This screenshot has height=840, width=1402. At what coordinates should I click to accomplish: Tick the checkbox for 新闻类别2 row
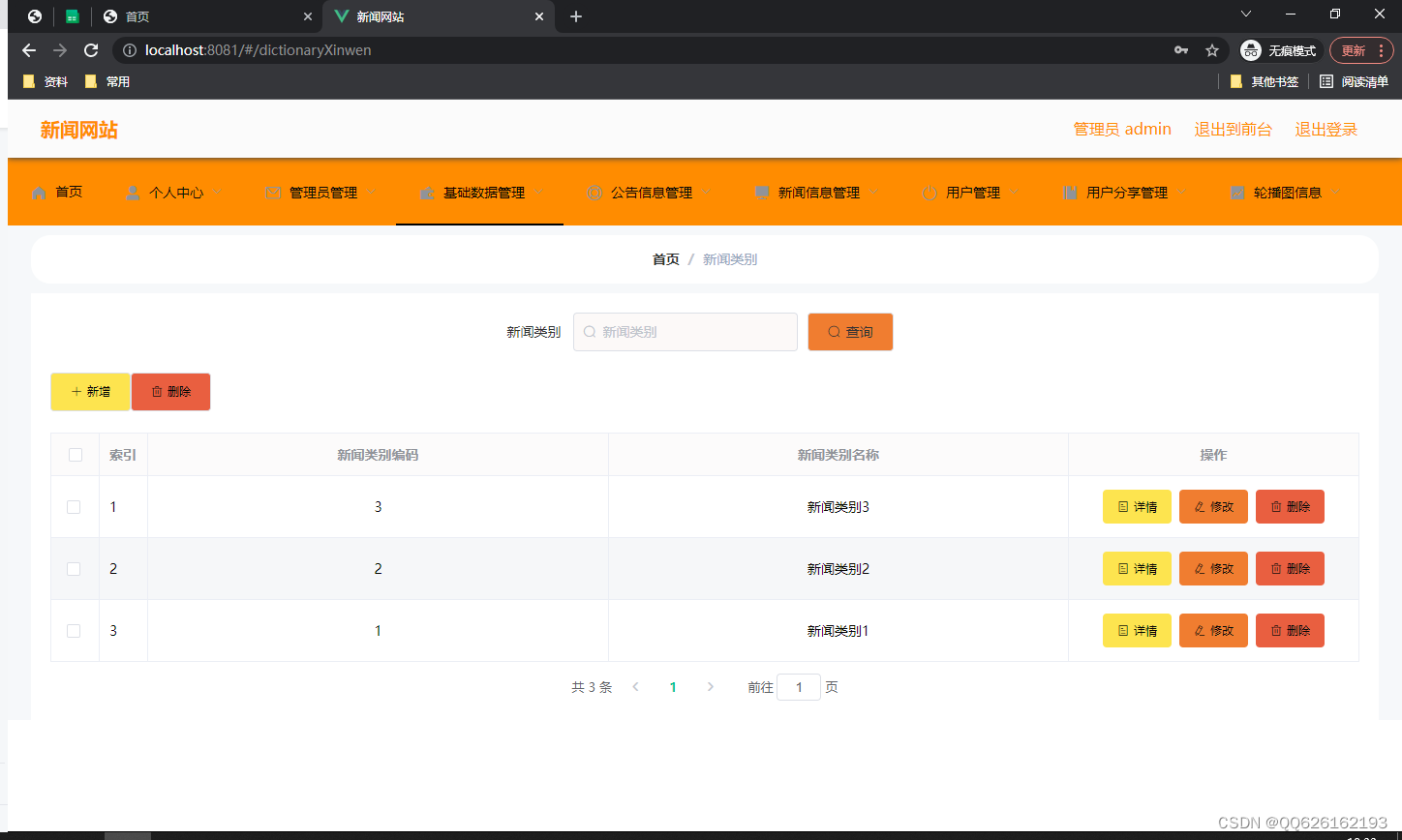(74, 569)
